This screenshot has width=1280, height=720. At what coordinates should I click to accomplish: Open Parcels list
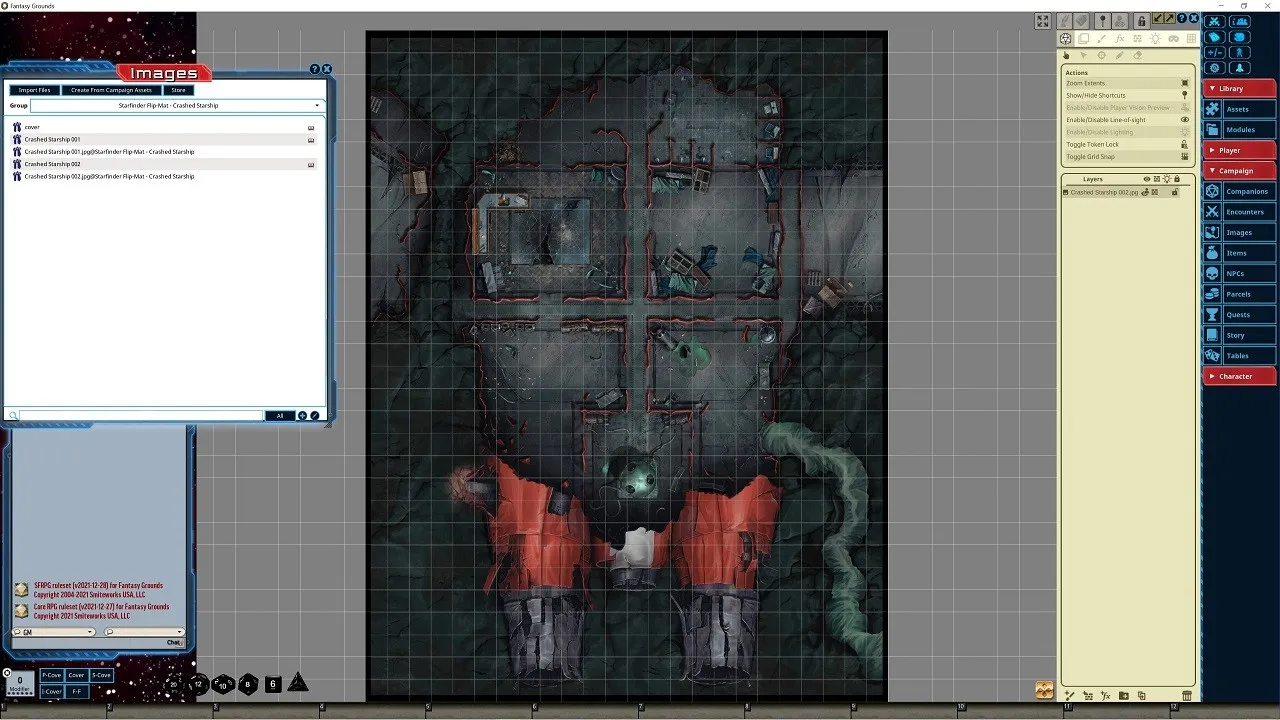click(1239, 294)
